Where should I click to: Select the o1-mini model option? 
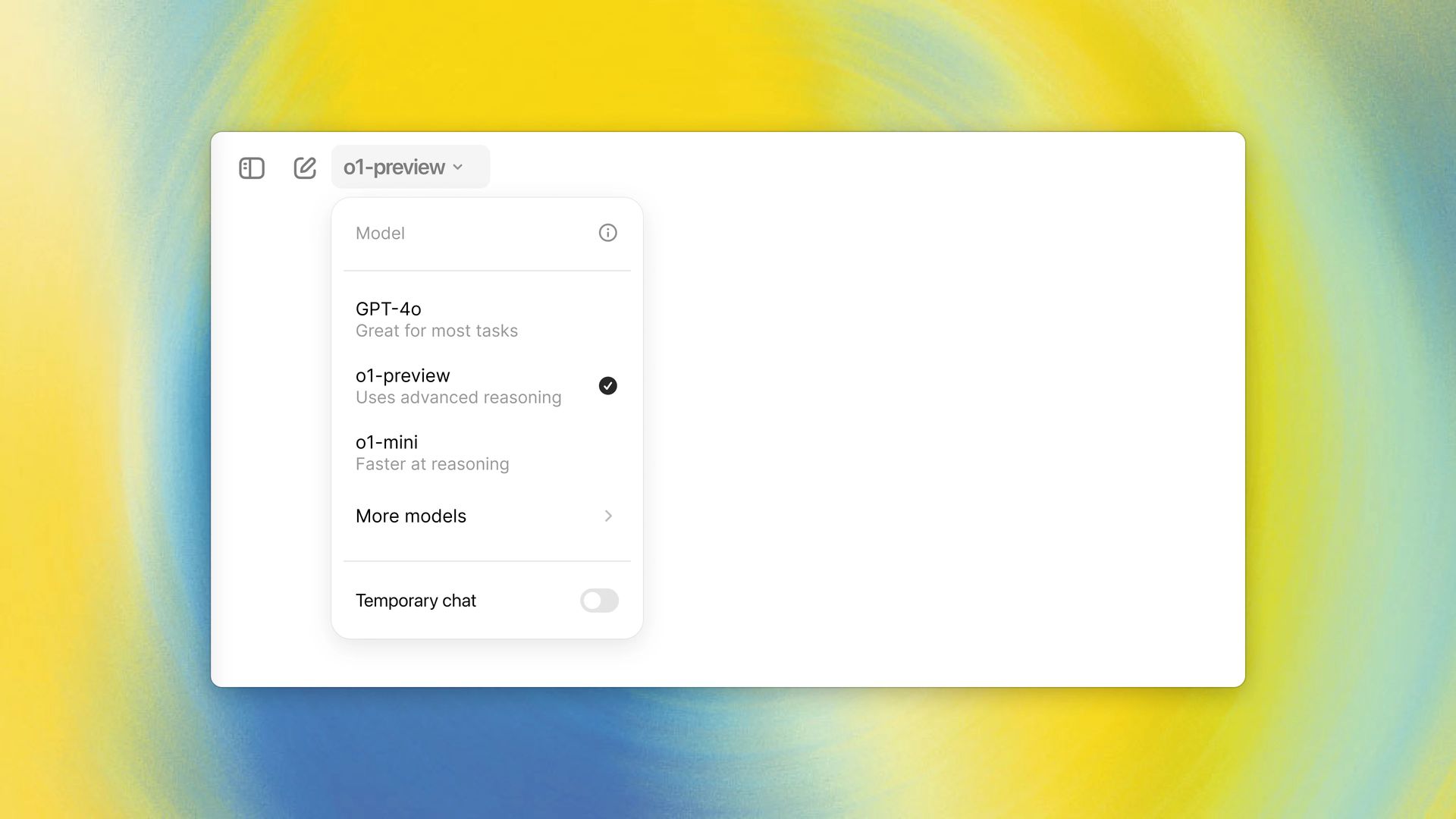coord(486,452)
